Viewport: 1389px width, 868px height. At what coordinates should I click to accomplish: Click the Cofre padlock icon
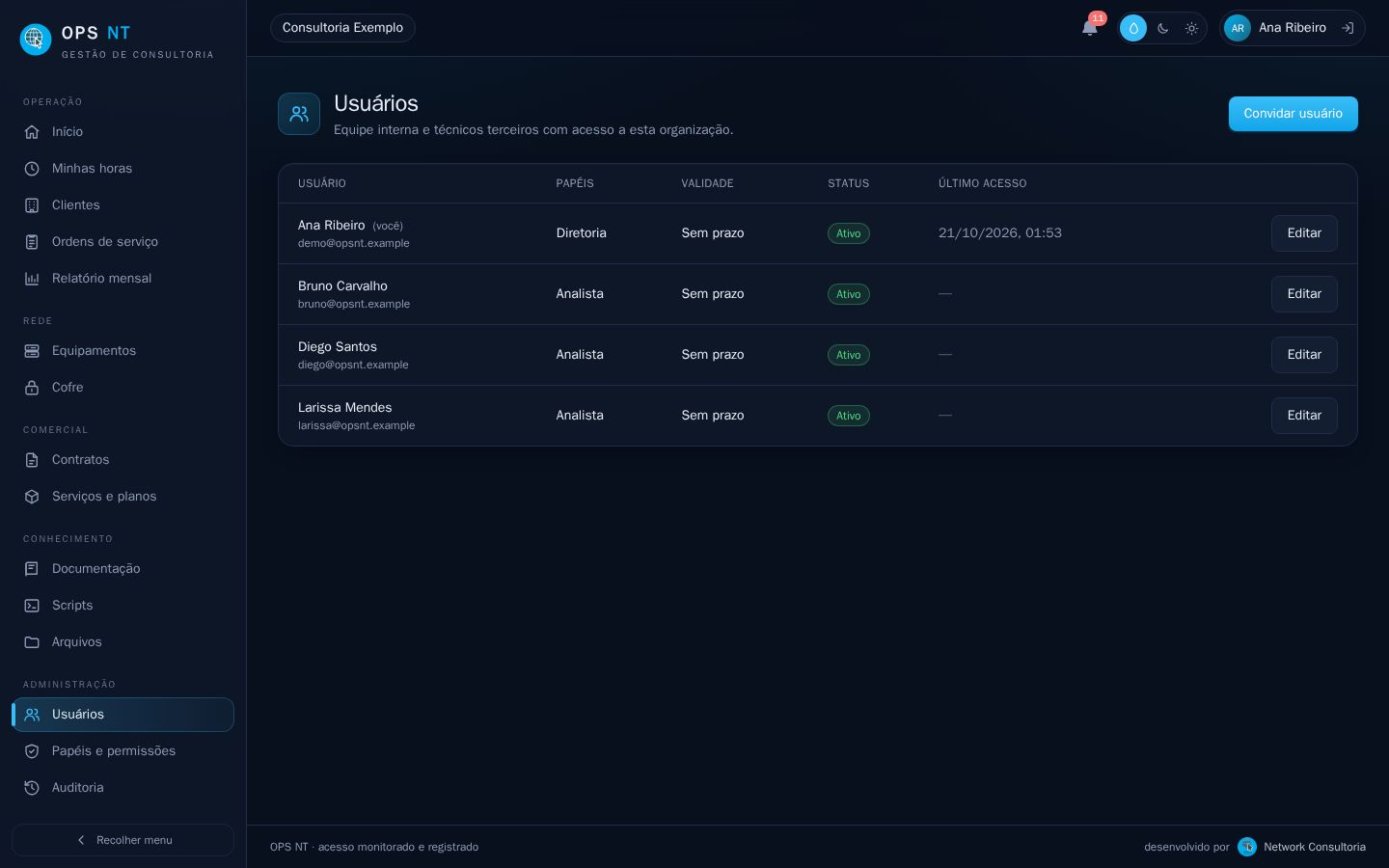[x=32, y=388]
